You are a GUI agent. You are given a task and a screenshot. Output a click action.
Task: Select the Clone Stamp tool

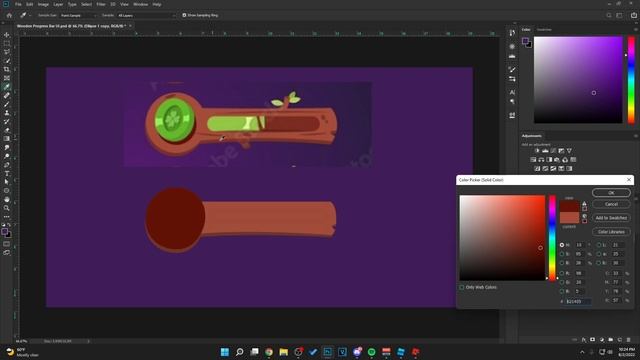[7, 113]
